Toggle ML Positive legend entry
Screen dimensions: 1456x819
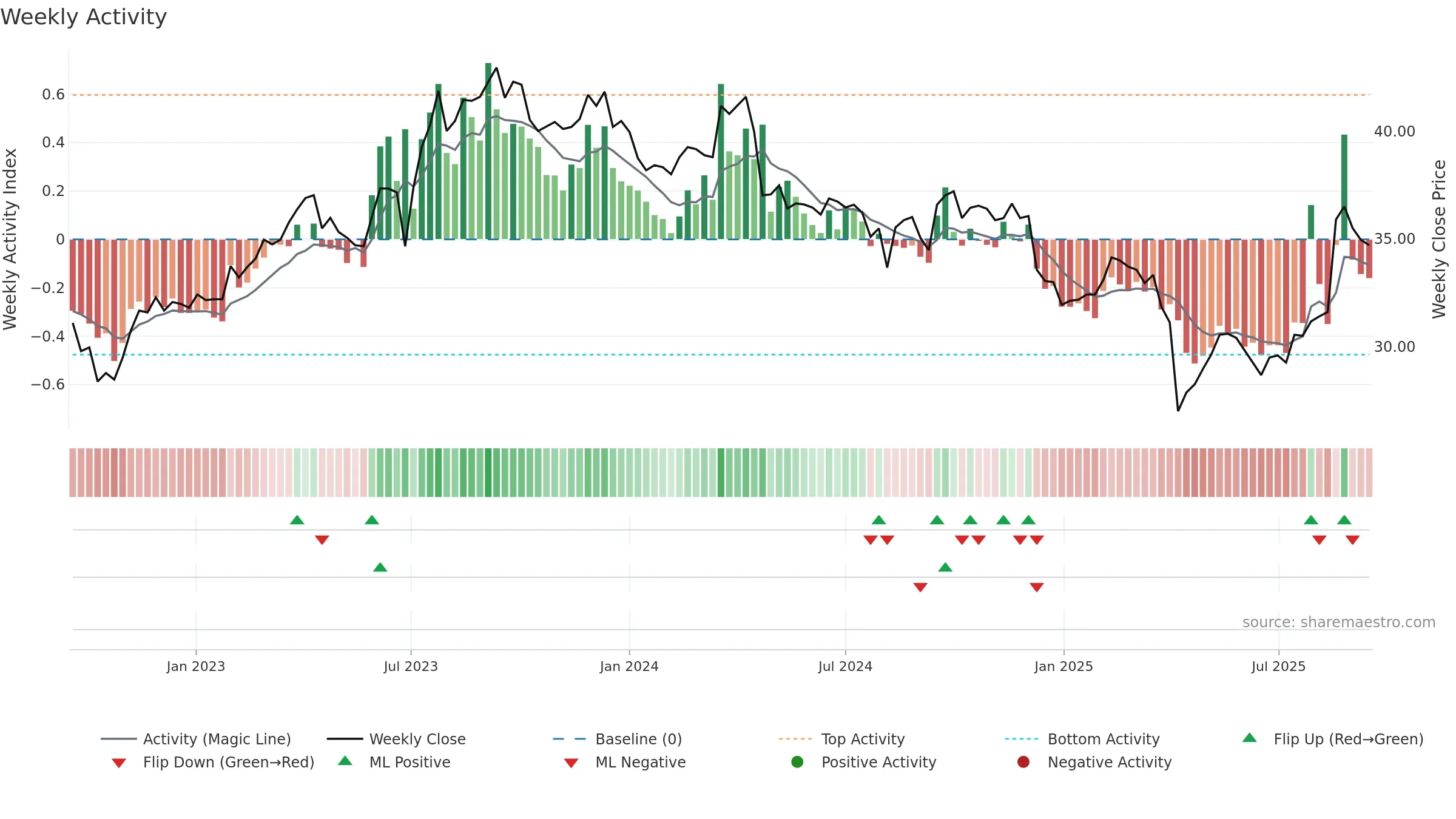click(394, 762)
